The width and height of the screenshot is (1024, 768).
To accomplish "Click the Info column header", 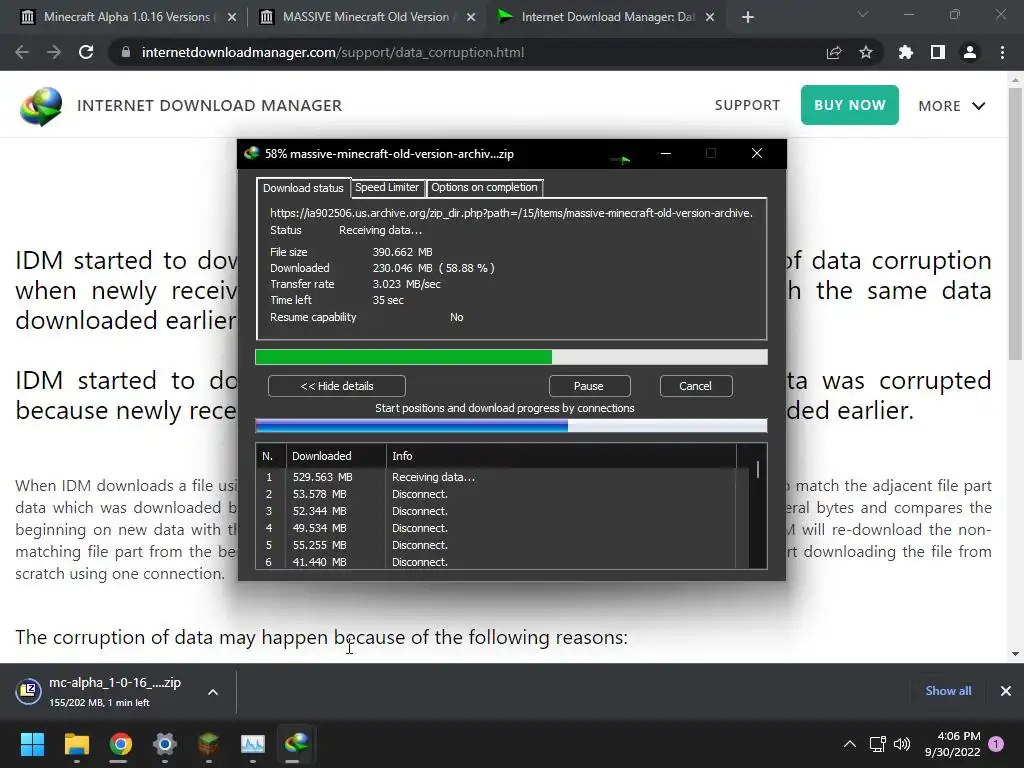I will point(562,456).
